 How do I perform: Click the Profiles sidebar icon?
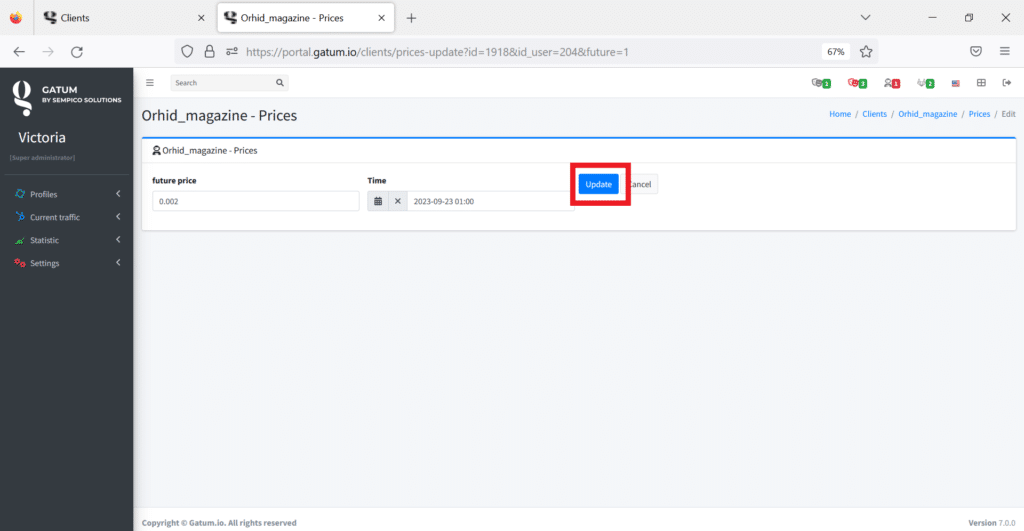20,194
